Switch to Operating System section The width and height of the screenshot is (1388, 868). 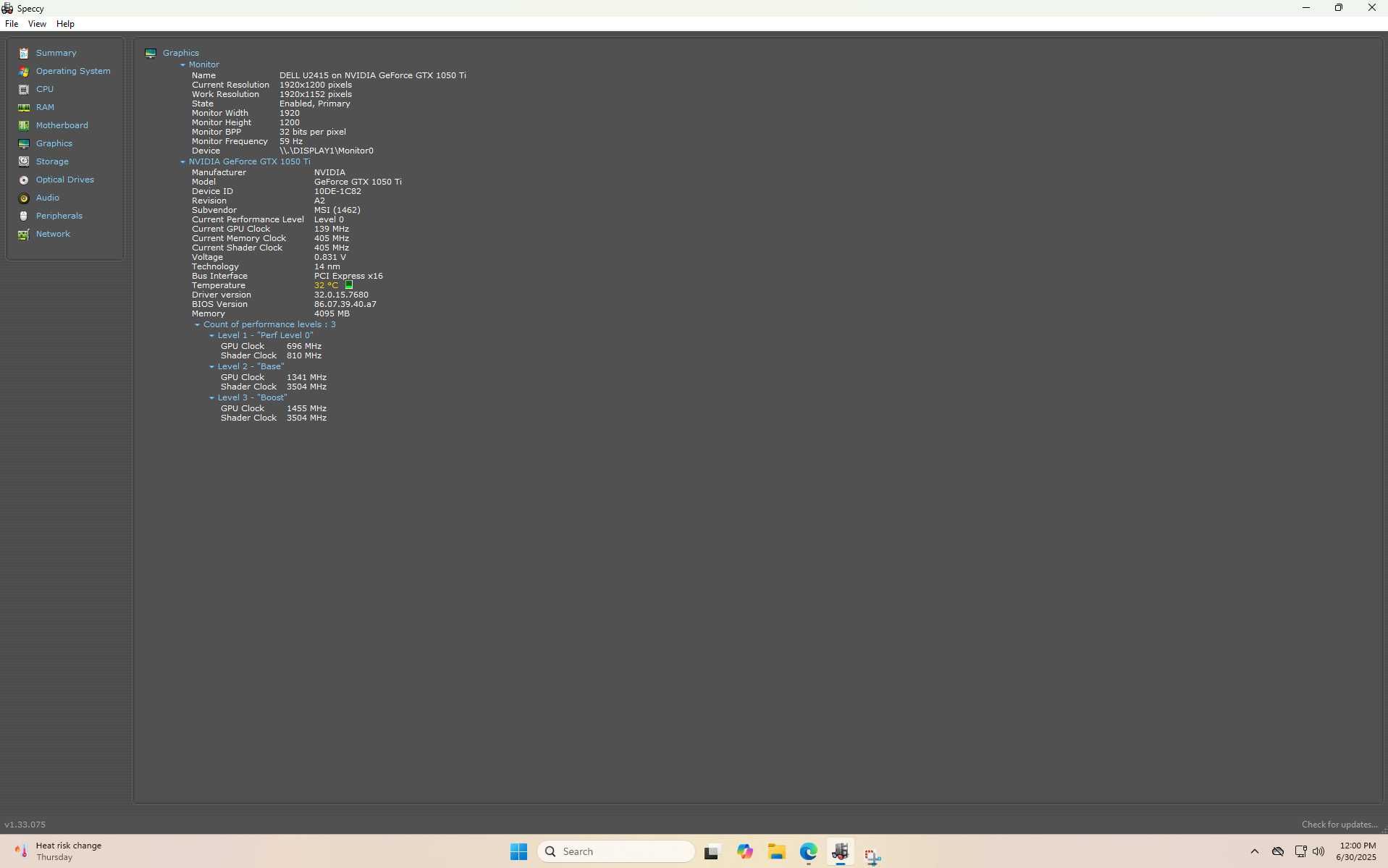click(x=73, y=71)
